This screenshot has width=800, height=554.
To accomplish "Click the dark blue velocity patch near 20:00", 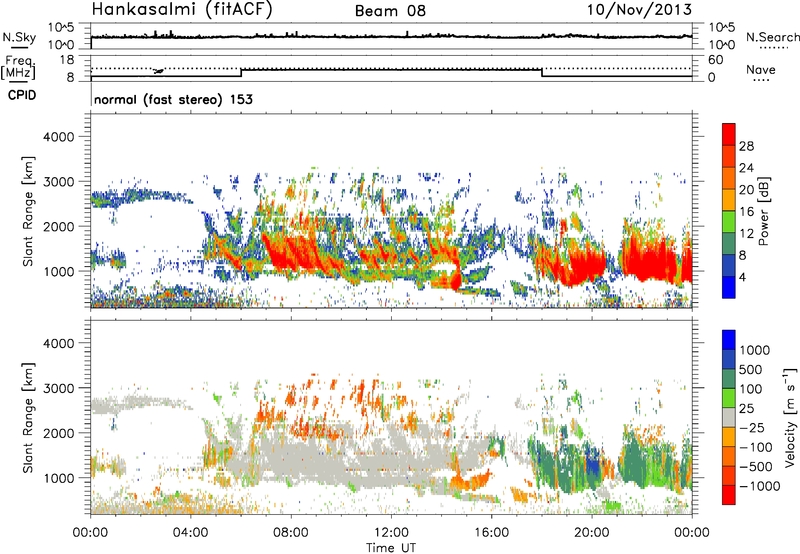I will click(x=593, y=462).
